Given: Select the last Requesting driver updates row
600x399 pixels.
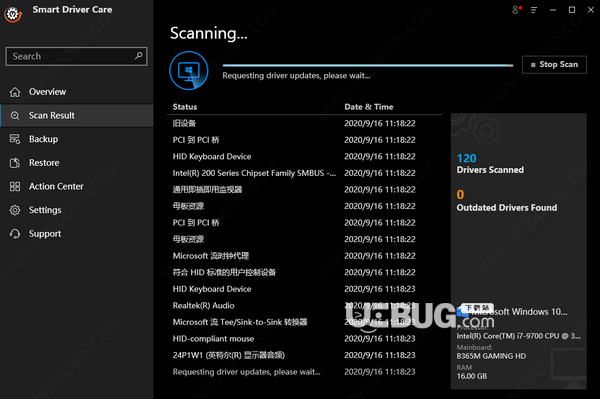Looking at the screenshot, I should tap(304, 372).
